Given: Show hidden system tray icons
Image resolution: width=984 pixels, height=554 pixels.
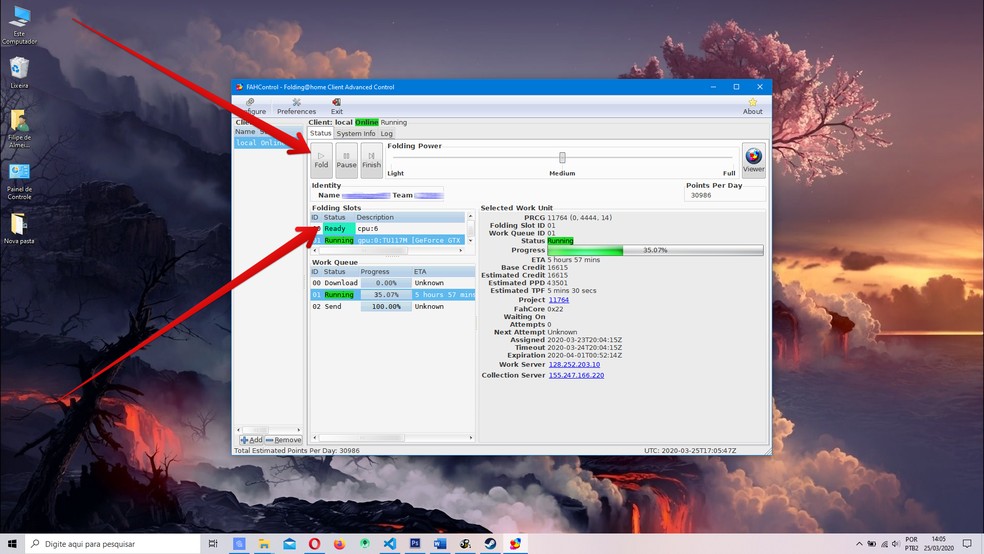Looking at the screenshot, I should pos(859,544).
